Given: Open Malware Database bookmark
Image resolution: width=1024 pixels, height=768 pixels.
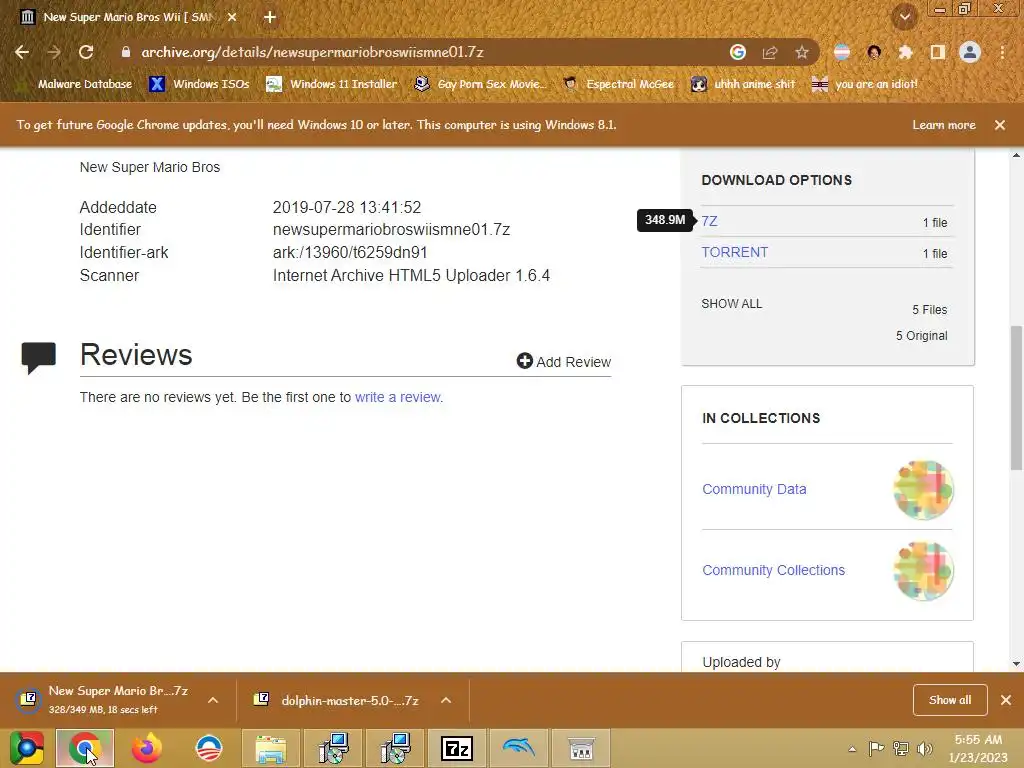Looking at the screenshot, I should [x=76, y=84].
